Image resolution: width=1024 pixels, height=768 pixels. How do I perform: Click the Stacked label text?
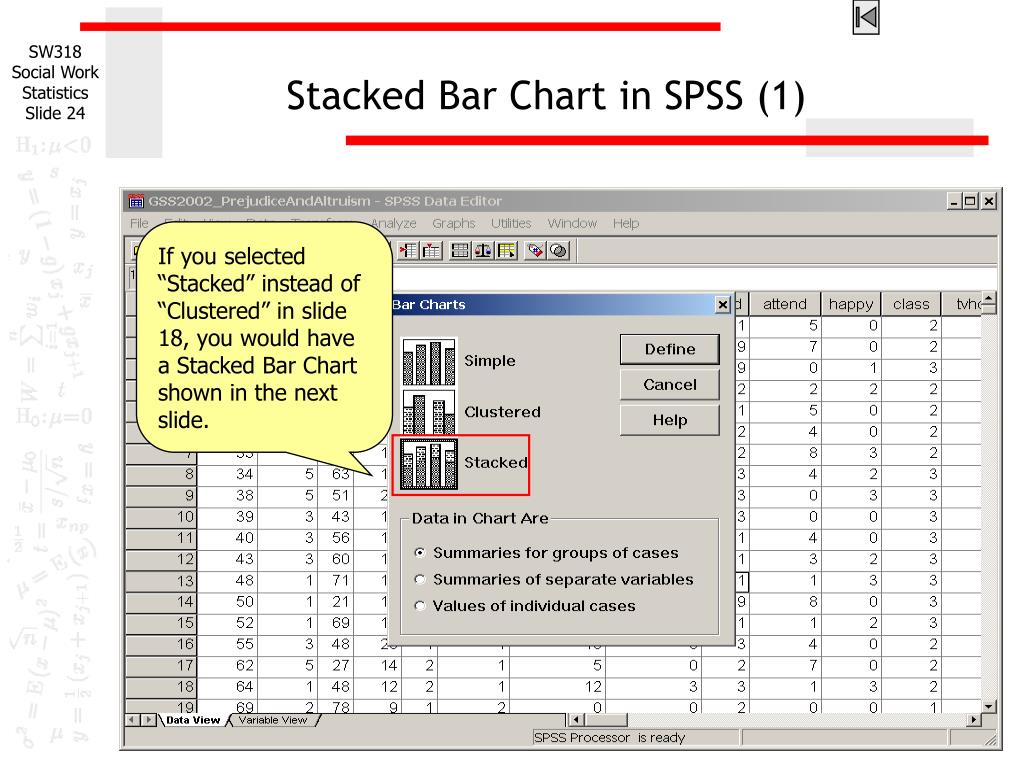click(x=496, y=462)
